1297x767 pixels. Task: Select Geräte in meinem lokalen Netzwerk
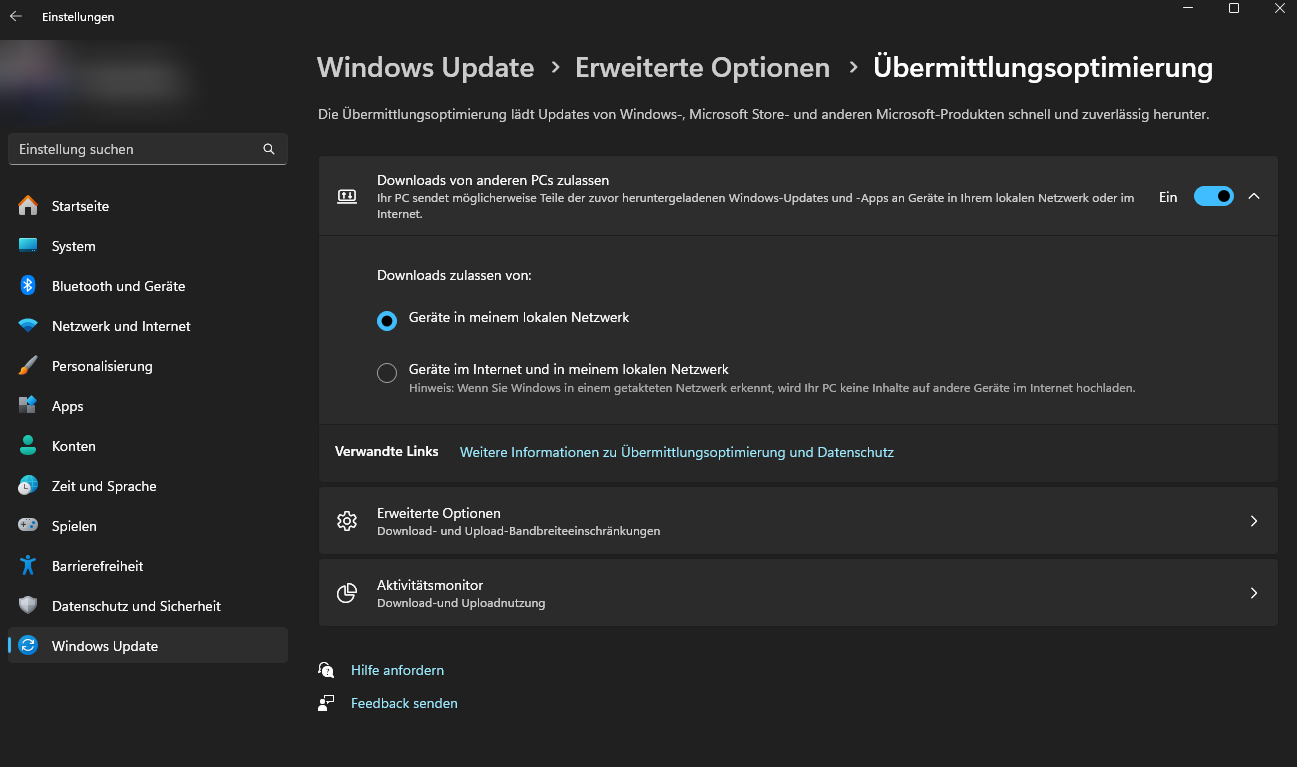click(x=387, y=321)
